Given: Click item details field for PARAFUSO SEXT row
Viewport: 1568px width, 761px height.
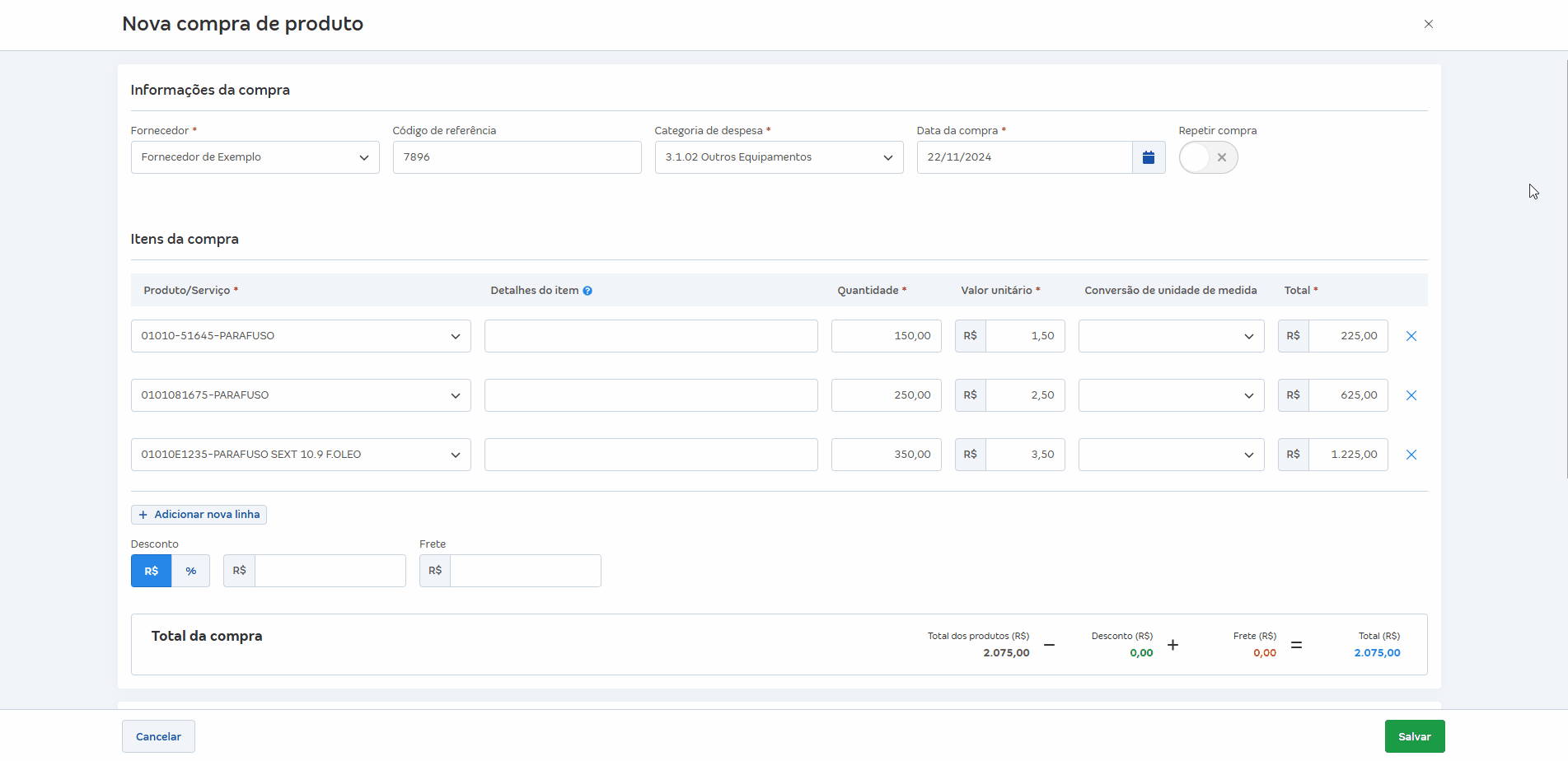Looking at the screenshot, I should pyautogui.click(x=651, y=455).
